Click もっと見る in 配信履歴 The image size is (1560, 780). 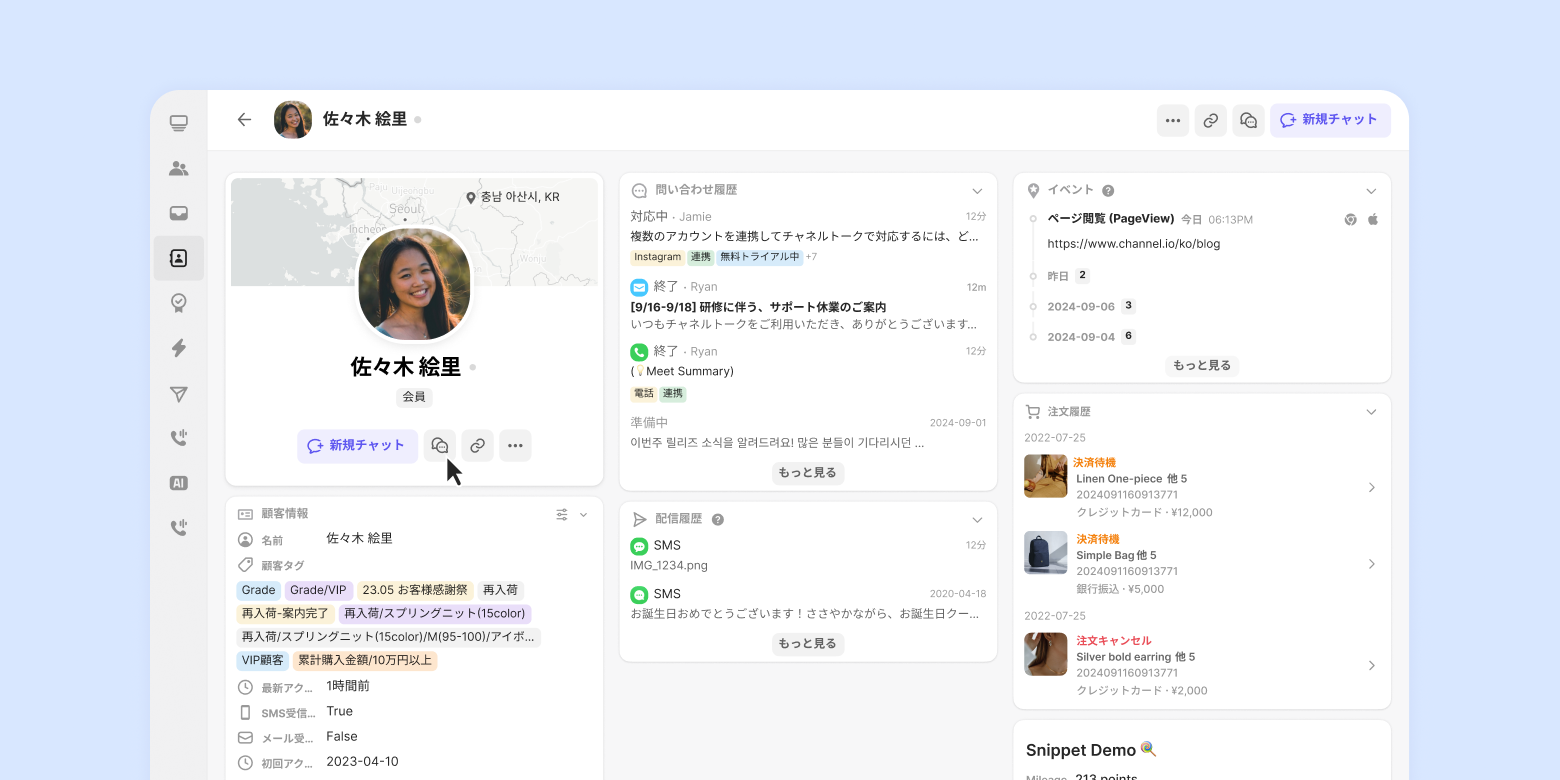pos(808,643)
